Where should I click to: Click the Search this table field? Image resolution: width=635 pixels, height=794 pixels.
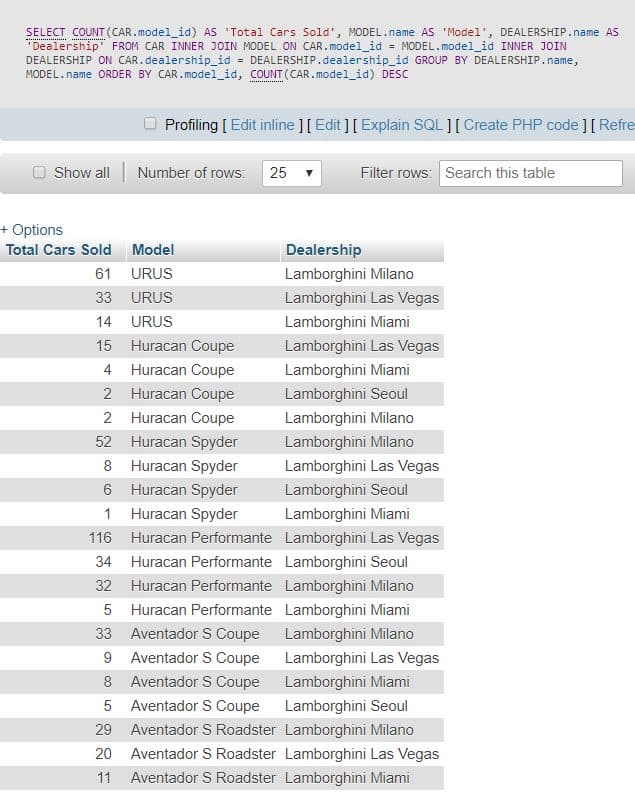tap(531, 173)
